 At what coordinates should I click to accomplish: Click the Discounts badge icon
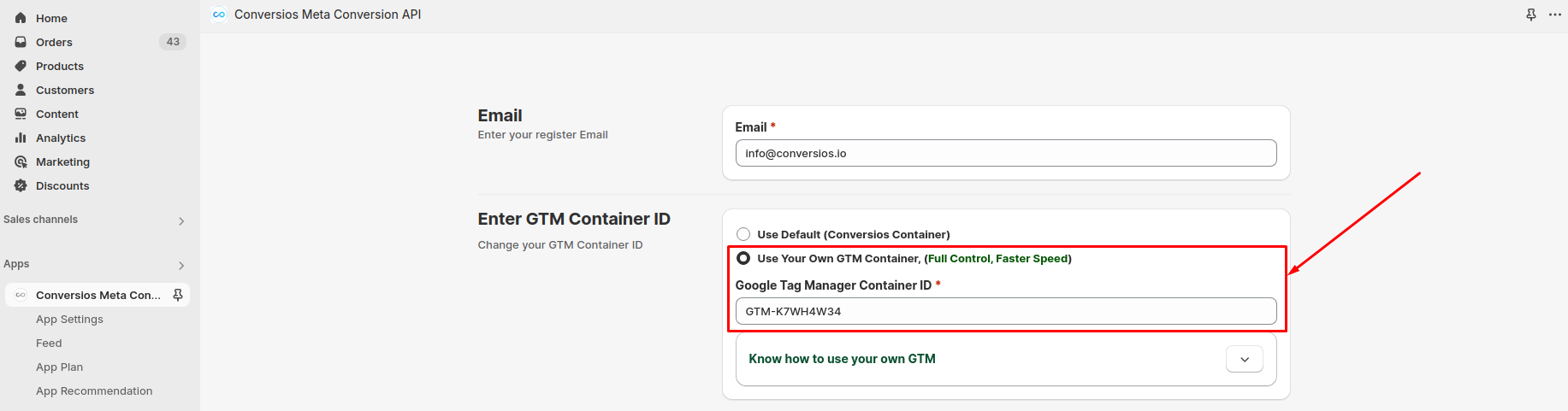pyautogui.click(x=21, y=185)
